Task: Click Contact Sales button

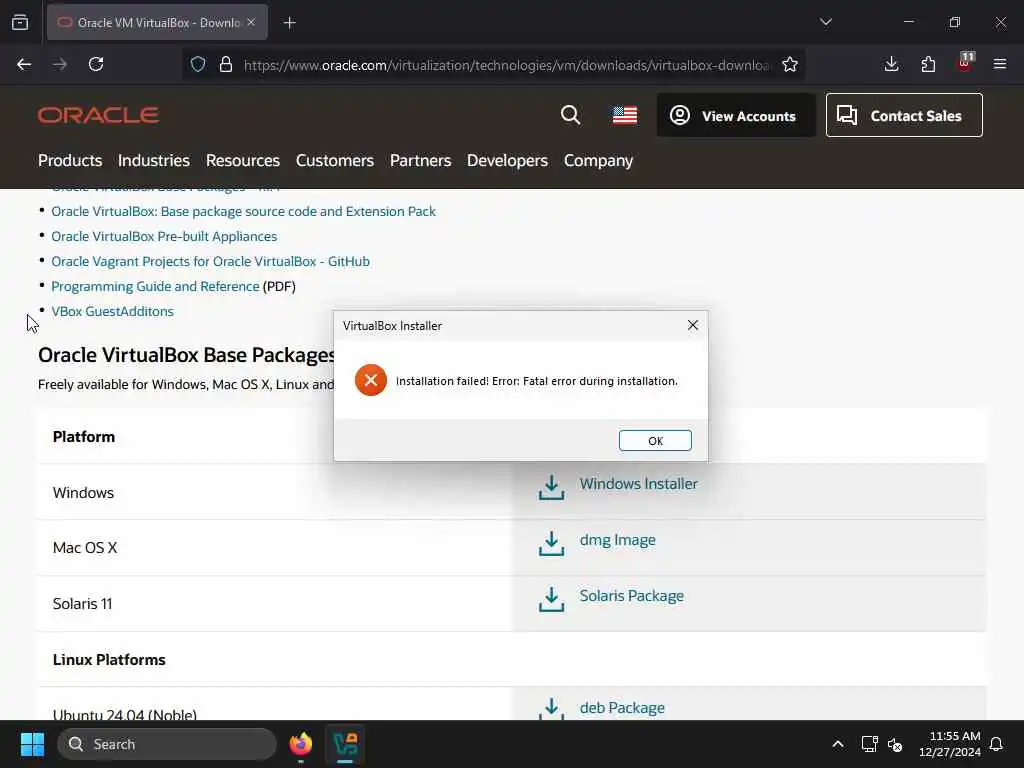Action: 904,116
